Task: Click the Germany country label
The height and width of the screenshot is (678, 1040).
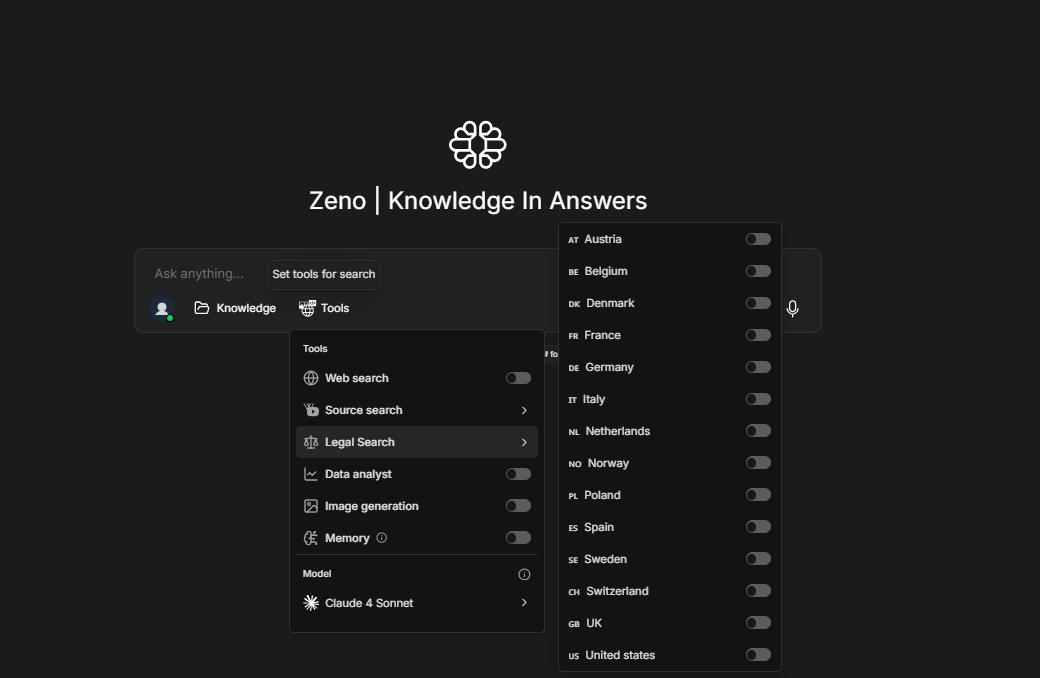Action: (609, 367)
